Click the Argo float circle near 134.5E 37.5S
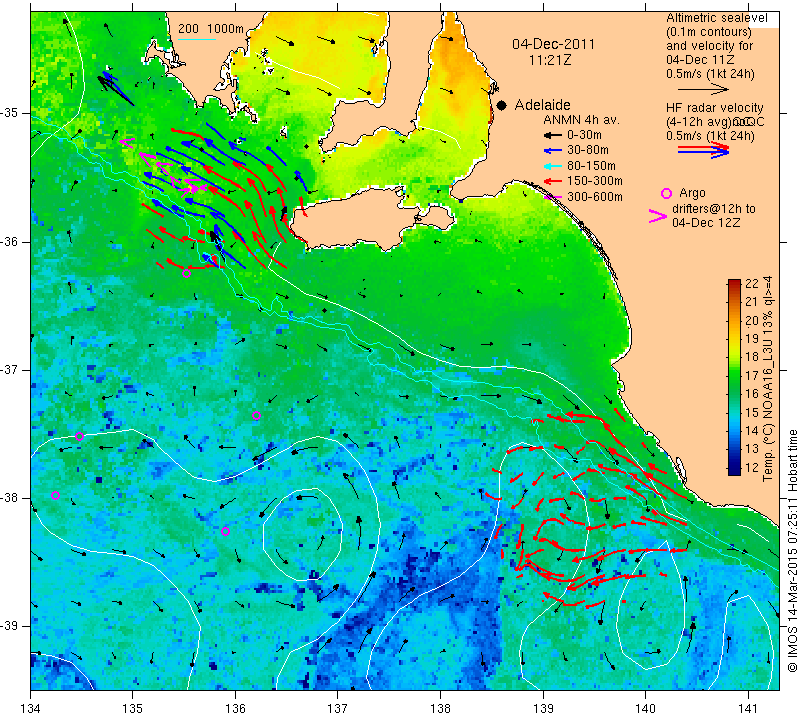Viewport: 800px width, 720px height. point(79,436)
